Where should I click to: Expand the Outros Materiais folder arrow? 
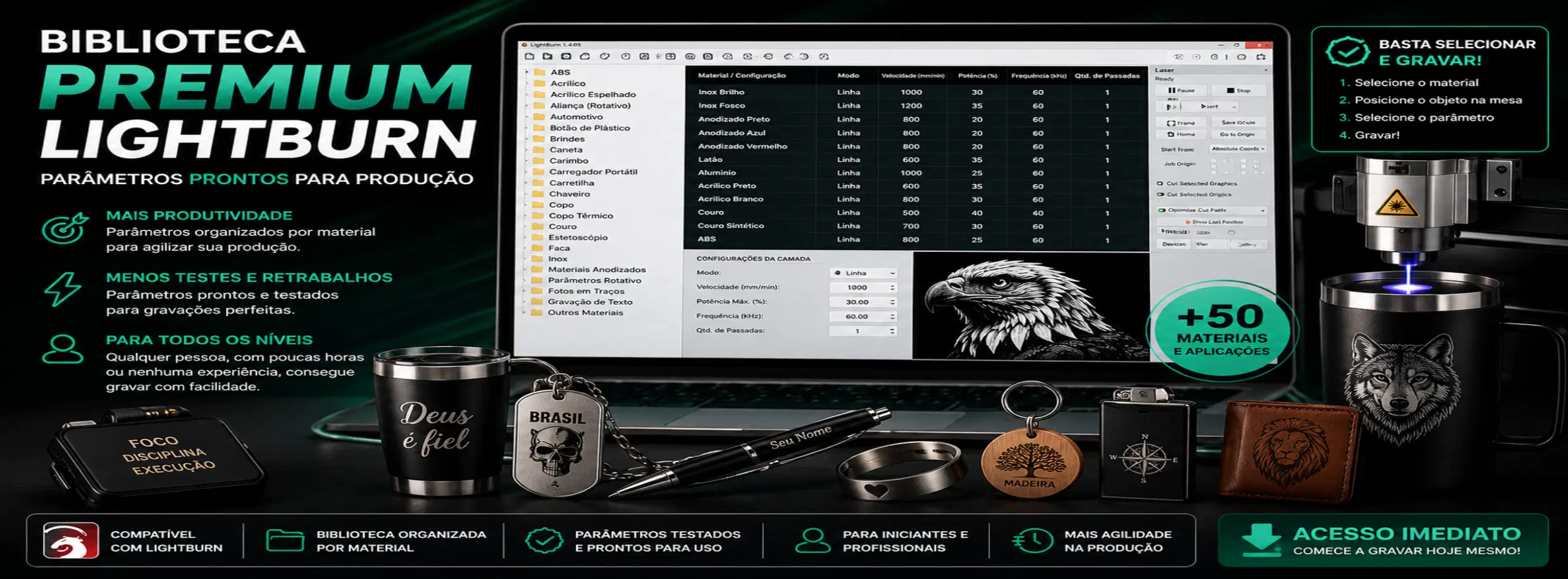[x=524, y=313]
